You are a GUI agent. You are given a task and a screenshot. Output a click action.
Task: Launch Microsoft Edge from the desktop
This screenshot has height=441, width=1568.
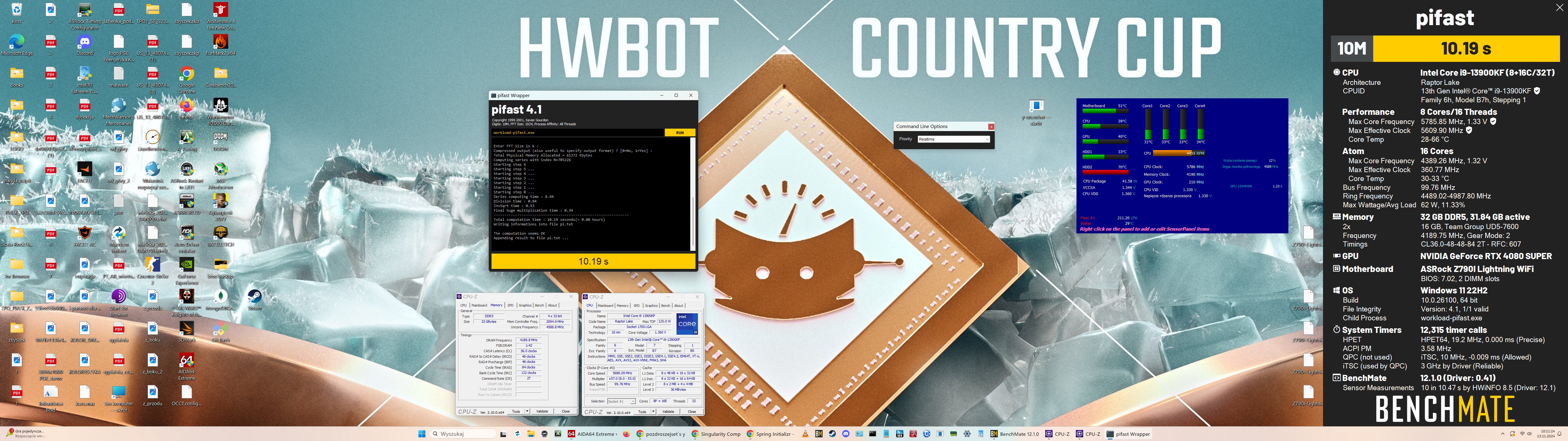click(17, 45)
